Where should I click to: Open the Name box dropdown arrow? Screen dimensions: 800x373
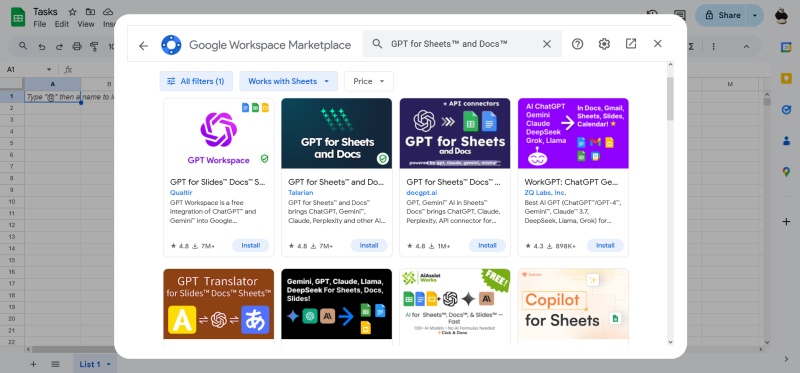[49, 69]
